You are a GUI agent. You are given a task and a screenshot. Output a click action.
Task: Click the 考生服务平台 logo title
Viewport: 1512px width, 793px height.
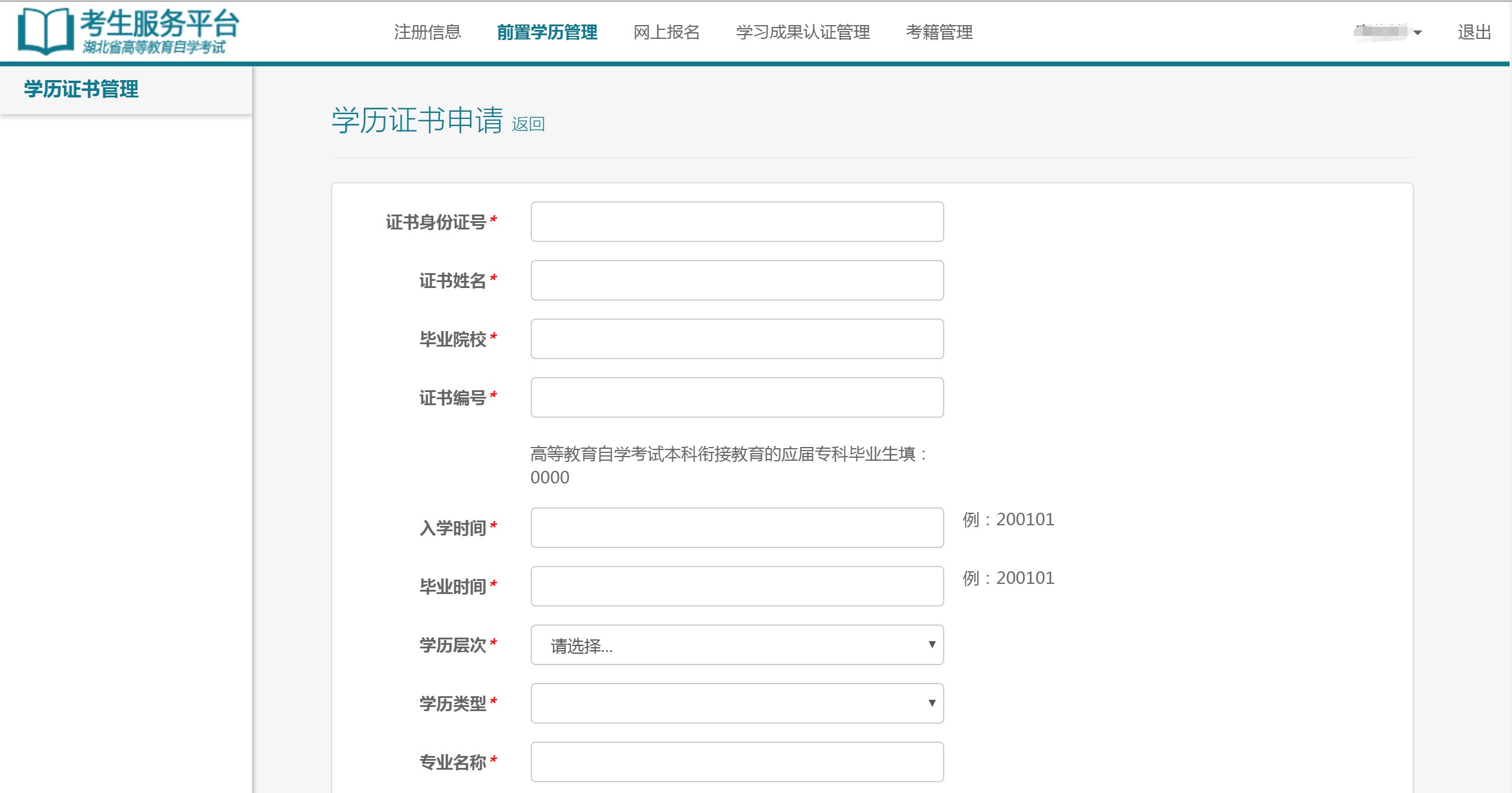click(159, 24)
